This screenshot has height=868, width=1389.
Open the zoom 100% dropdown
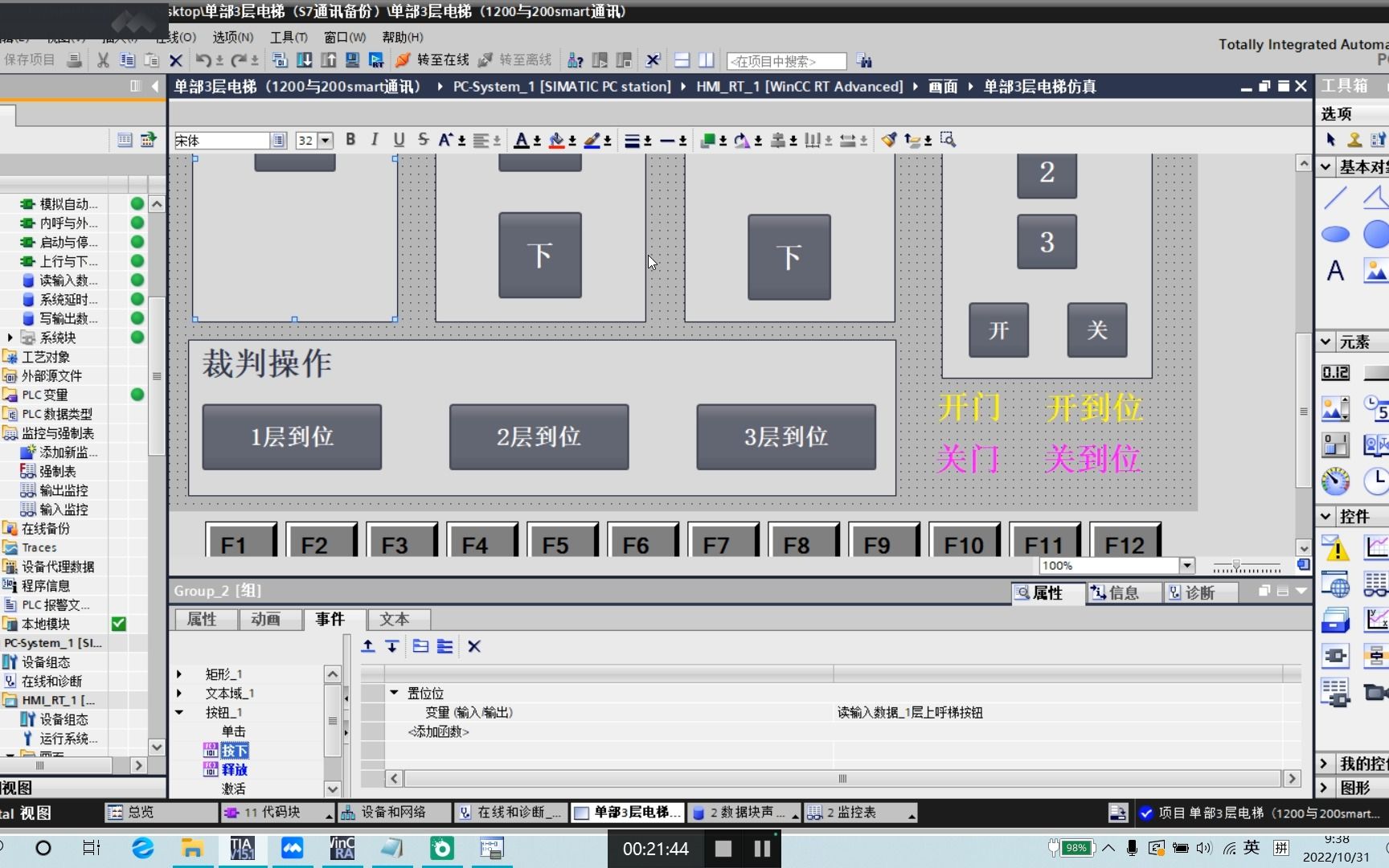(1187, 566)
